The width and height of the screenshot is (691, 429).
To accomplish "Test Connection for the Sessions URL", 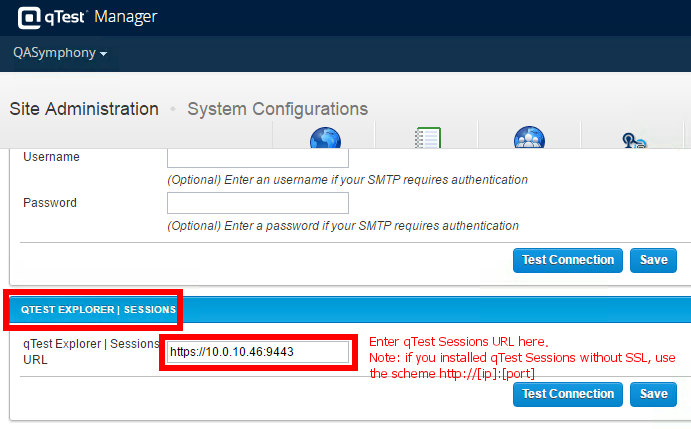I will coord(568,394).
